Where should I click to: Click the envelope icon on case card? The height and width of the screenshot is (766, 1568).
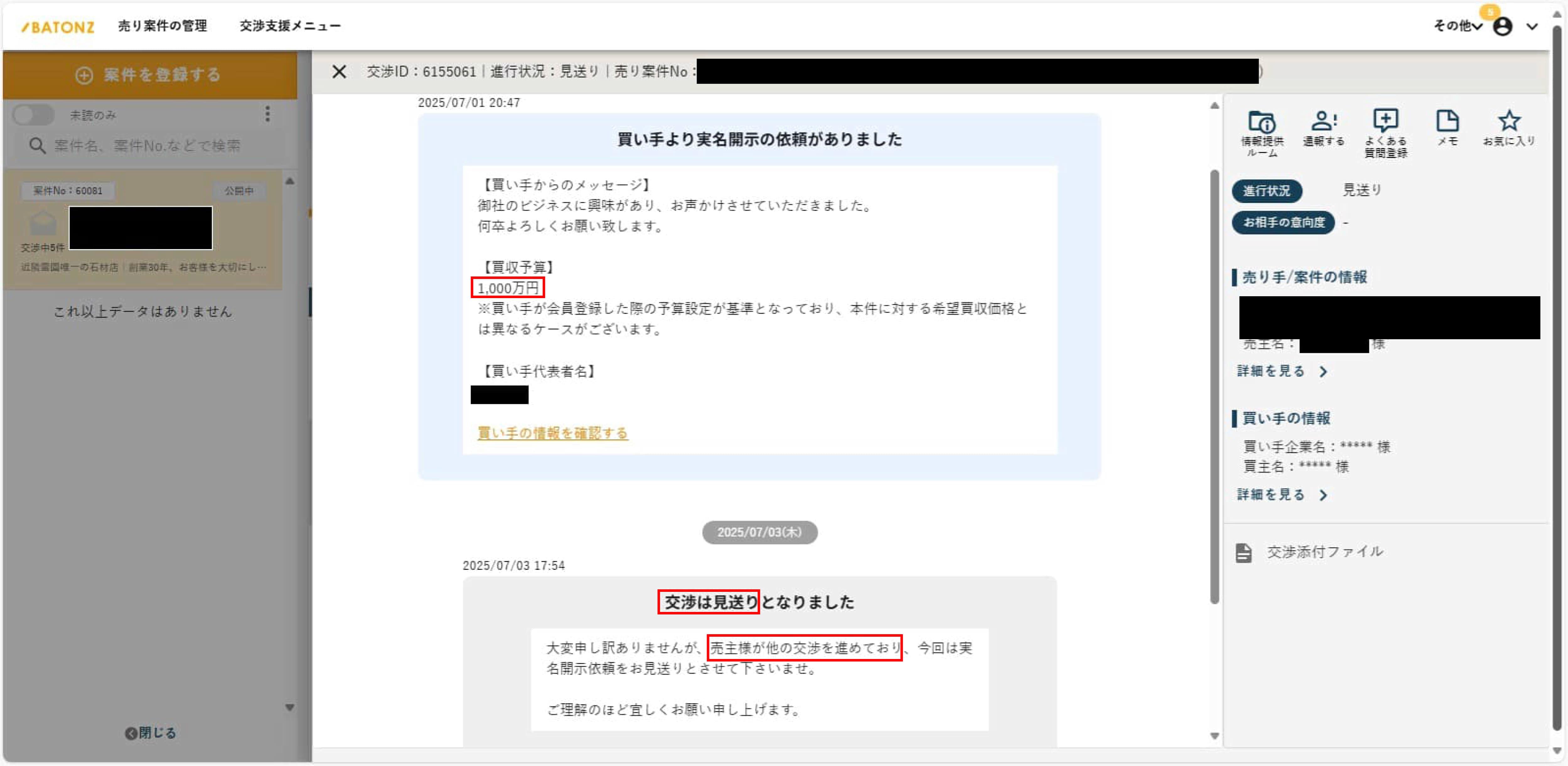point(43,223)
